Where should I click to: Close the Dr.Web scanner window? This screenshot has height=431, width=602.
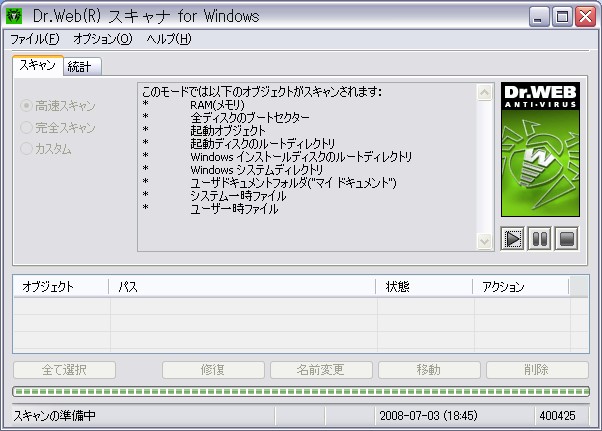pyautogui.click(x=585, y=16)
